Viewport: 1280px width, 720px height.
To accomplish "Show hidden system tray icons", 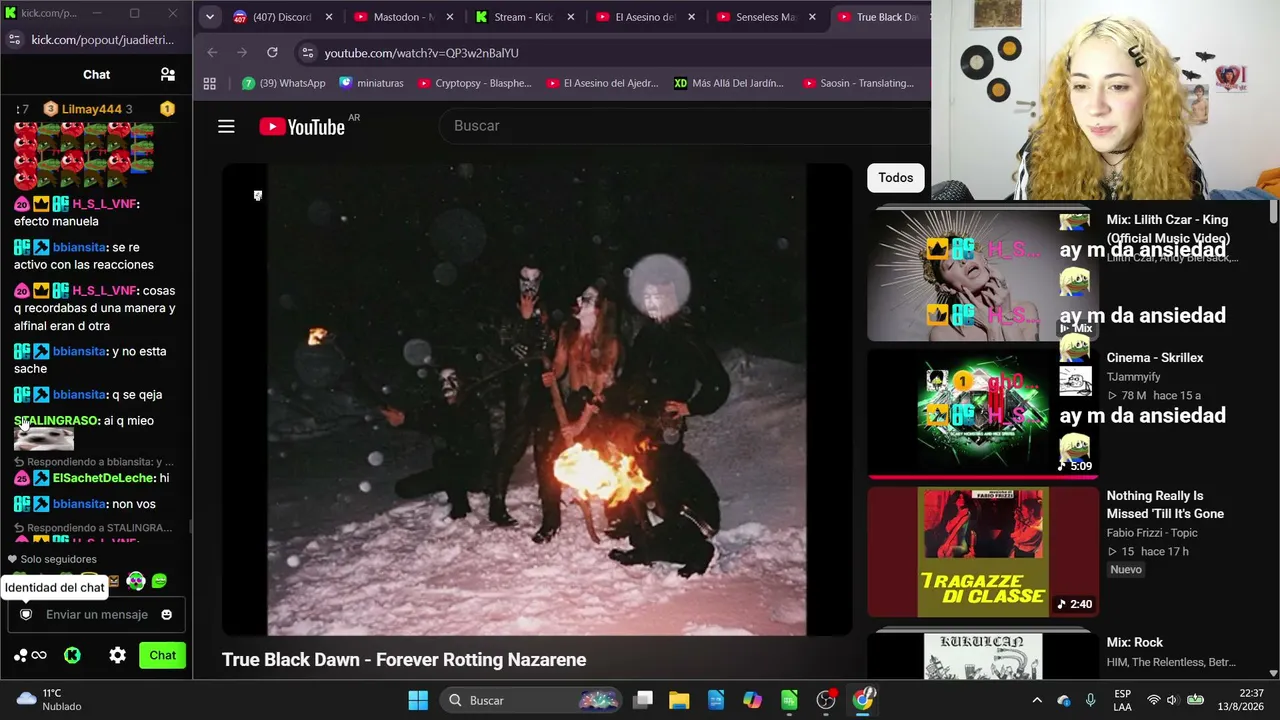I will pos(1037,700).
